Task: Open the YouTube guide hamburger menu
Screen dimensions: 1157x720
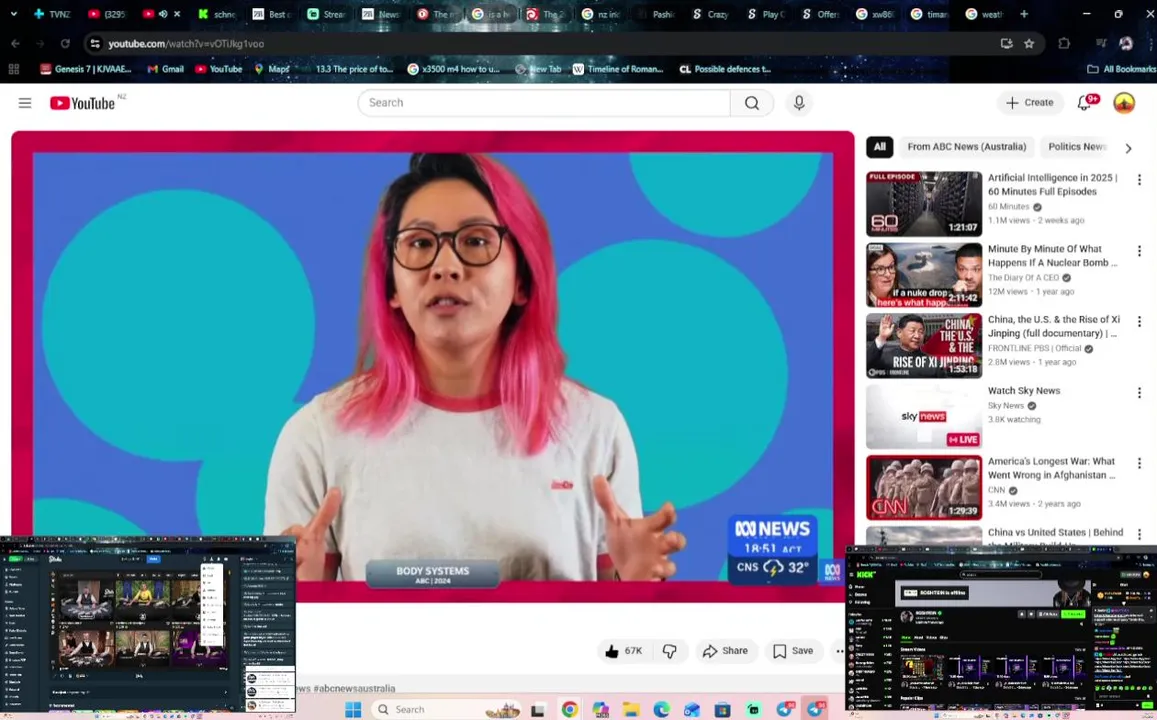Action: (25, 103)
